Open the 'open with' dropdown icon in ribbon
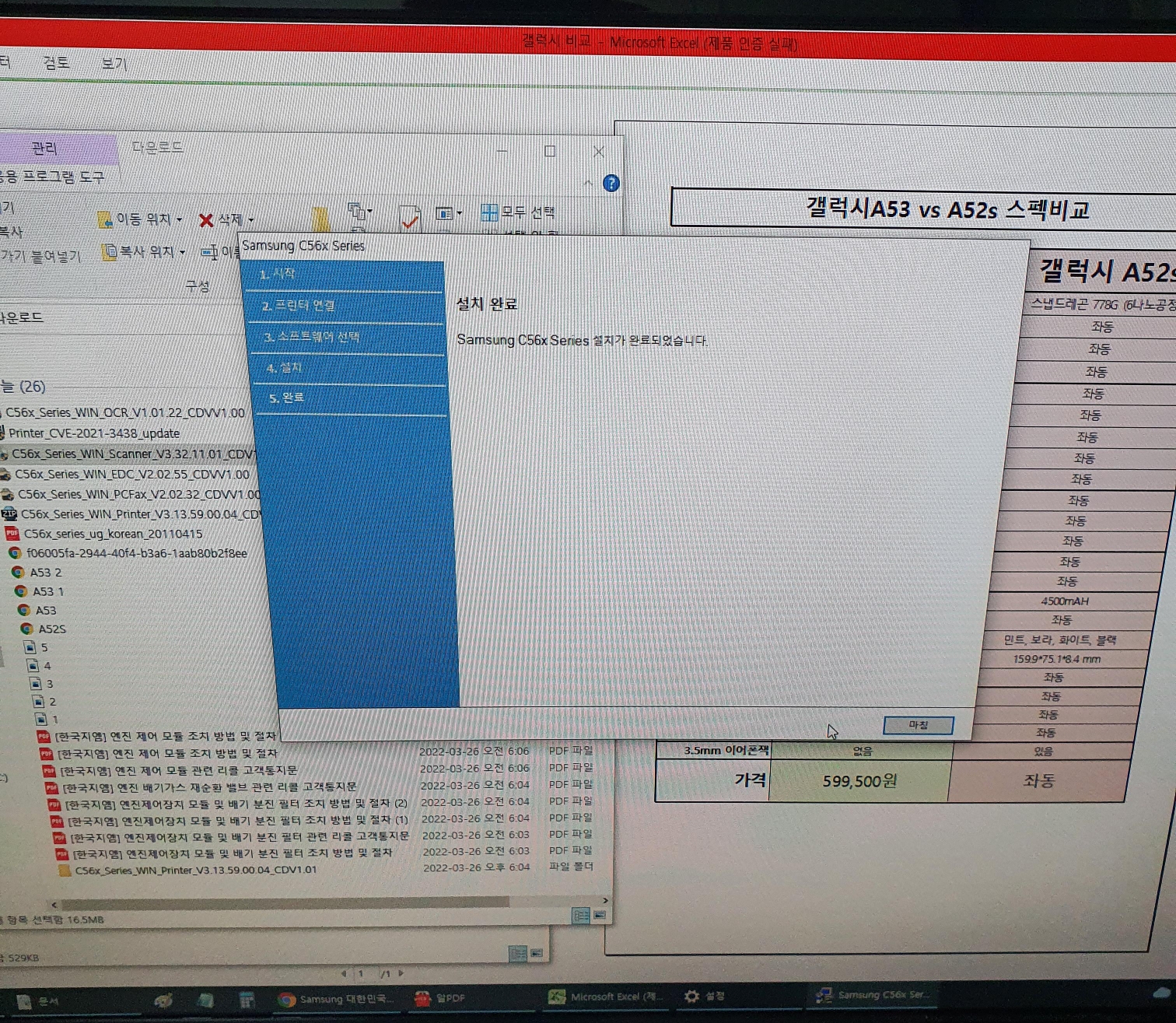The height and width of the screenshot is (1023, 1176). 448,213
